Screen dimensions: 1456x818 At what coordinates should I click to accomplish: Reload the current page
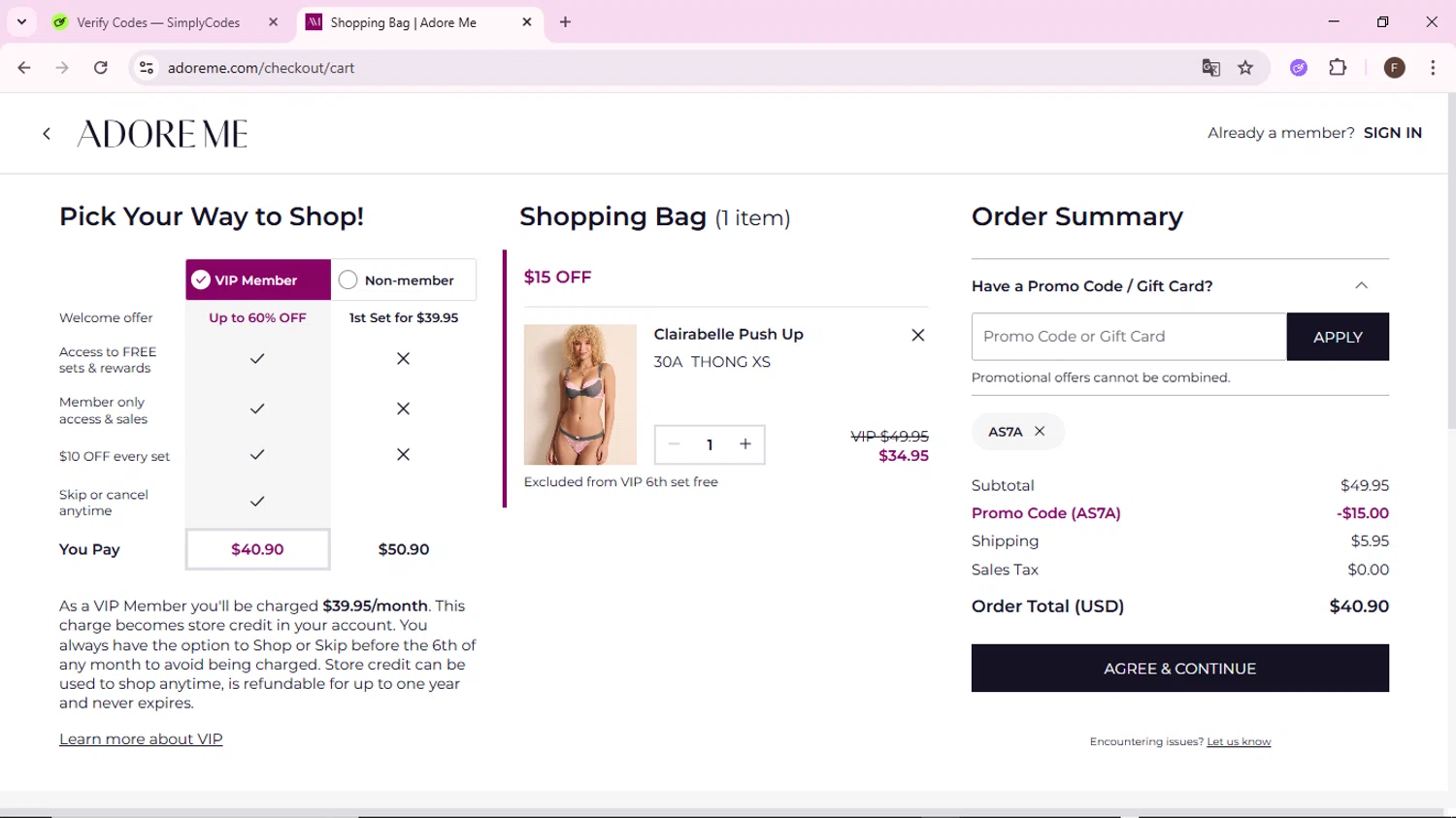coord(101,68)
